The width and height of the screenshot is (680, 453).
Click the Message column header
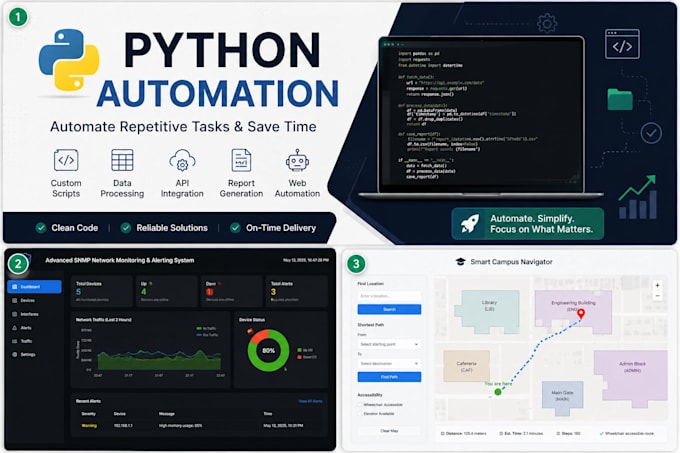pyautogui.click(x=167, y=414)
